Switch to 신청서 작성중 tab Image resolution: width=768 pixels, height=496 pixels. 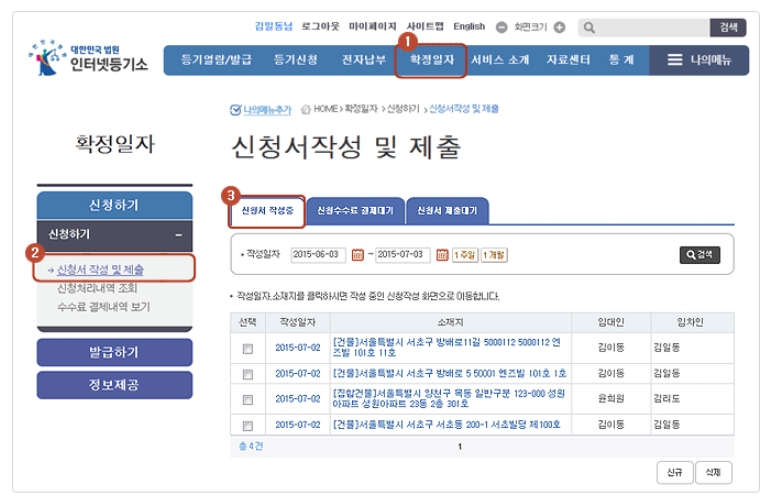[267, 211]
